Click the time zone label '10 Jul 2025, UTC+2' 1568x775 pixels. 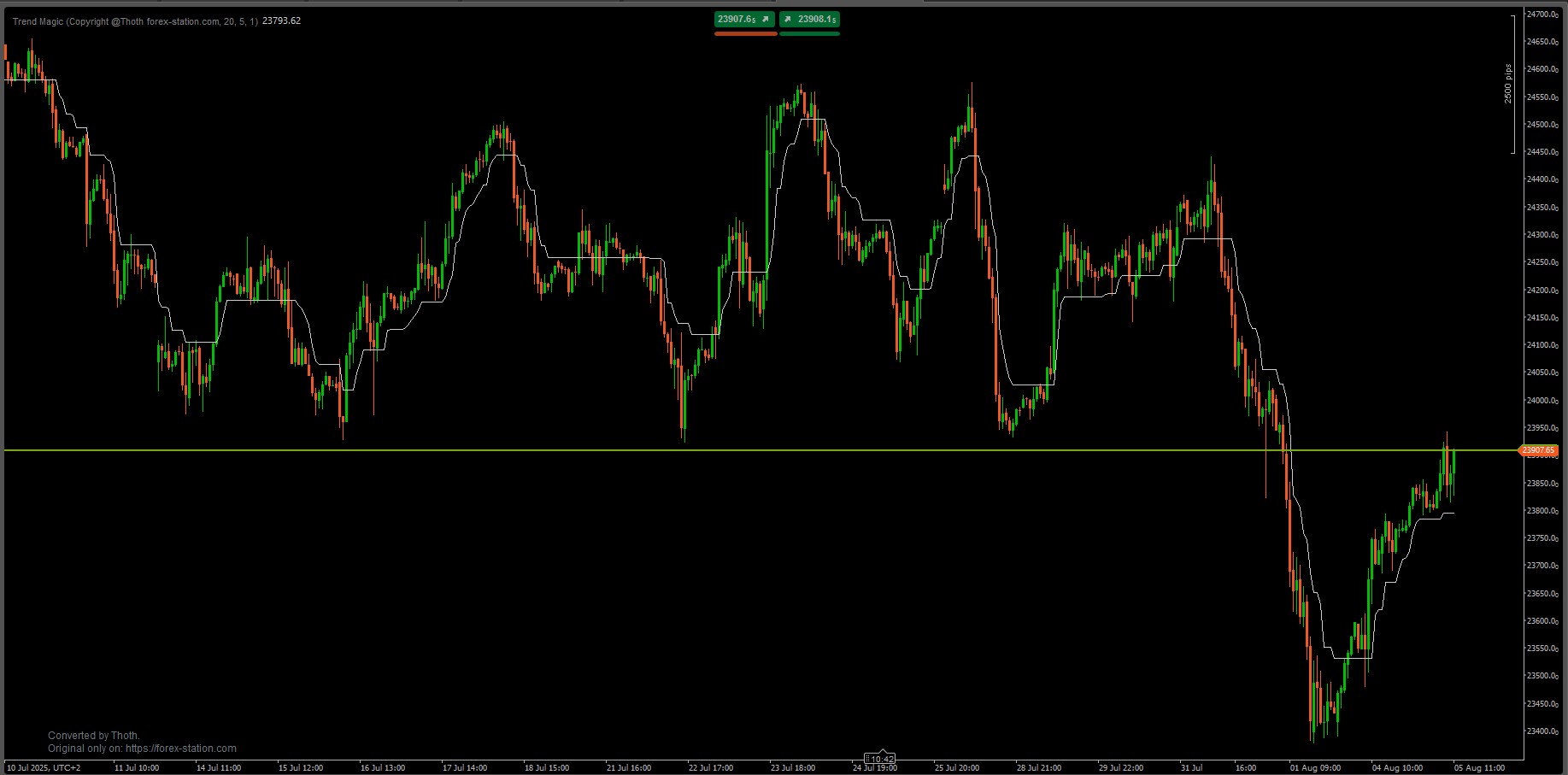click(x=44, y=768)
